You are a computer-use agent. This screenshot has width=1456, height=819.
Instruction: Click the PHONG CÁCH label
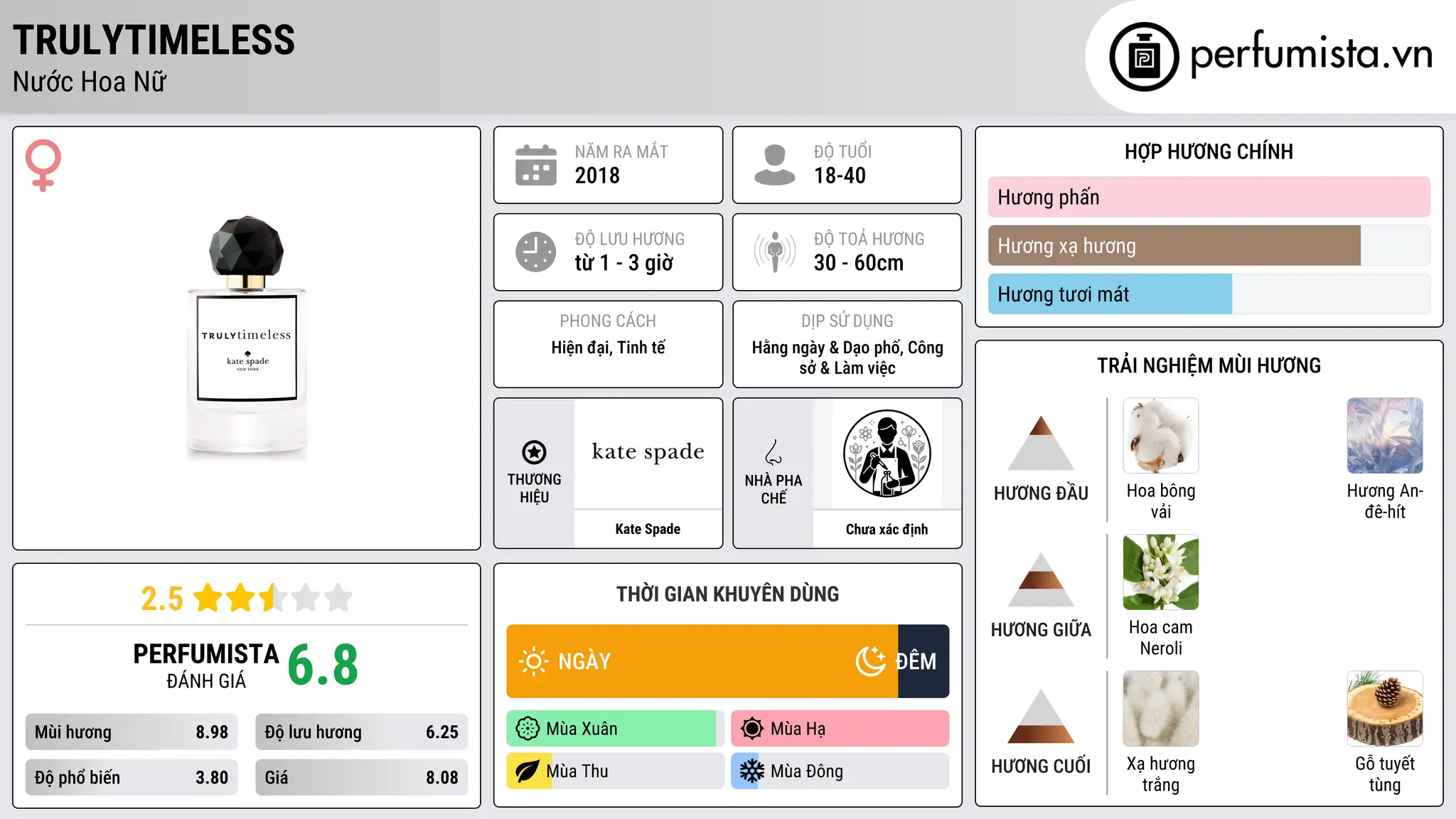[x=608, y=321]
